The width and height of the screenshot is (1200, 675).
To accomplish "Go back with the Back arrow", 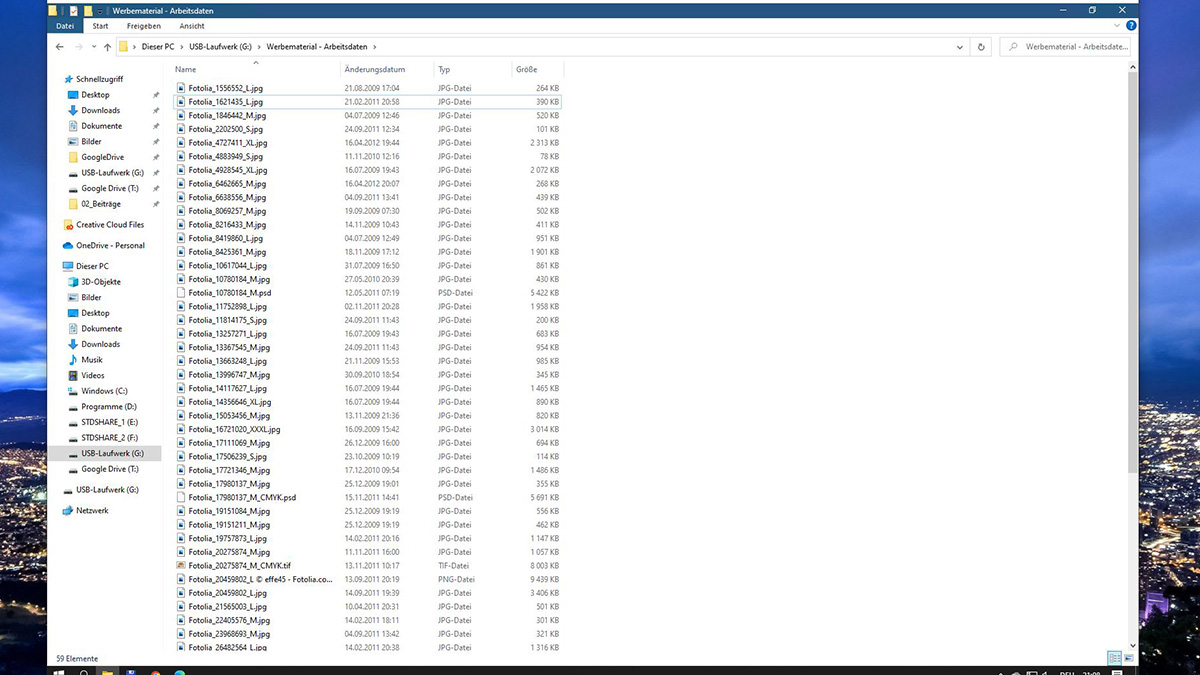I will (60, 47).
